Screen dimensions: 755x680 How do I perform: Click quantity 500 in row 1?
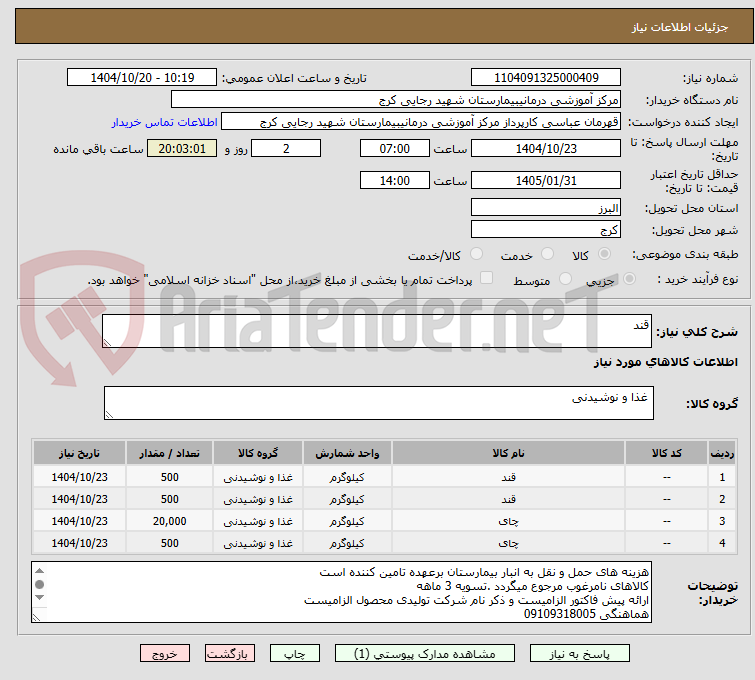tap(169, 477)
